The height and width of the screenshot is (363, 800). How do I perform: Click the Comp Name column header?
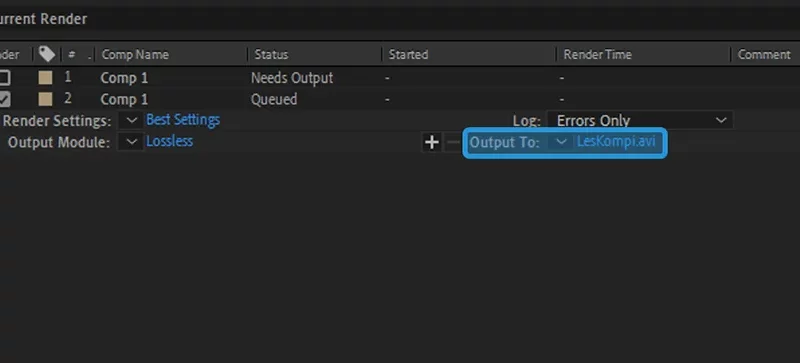[x=135, y=54]
